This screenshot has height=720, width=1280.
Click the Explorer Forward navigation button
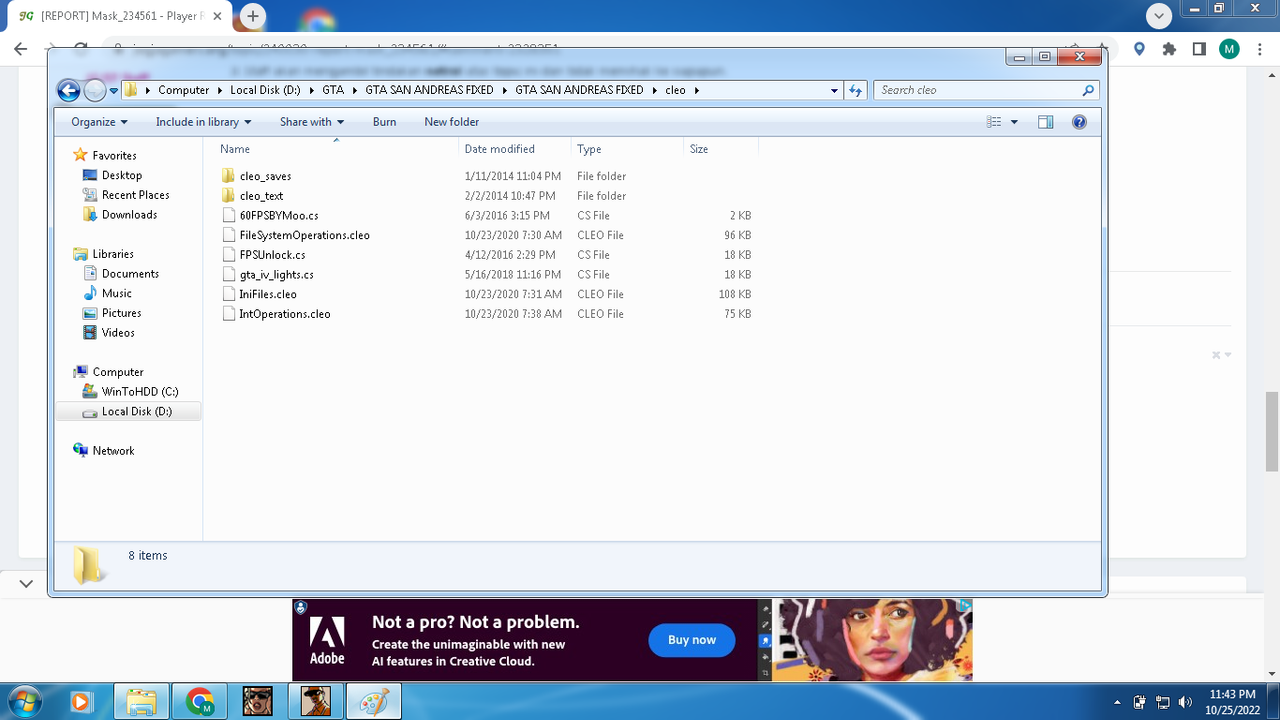pyautogui.click(x=95, y=91)
